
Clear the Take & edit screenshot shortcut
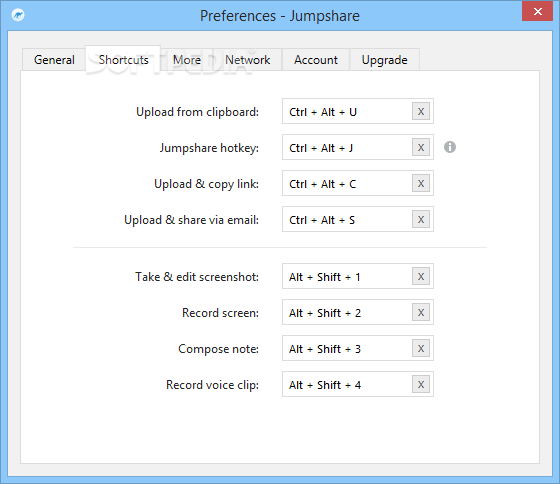pos(421,276)
